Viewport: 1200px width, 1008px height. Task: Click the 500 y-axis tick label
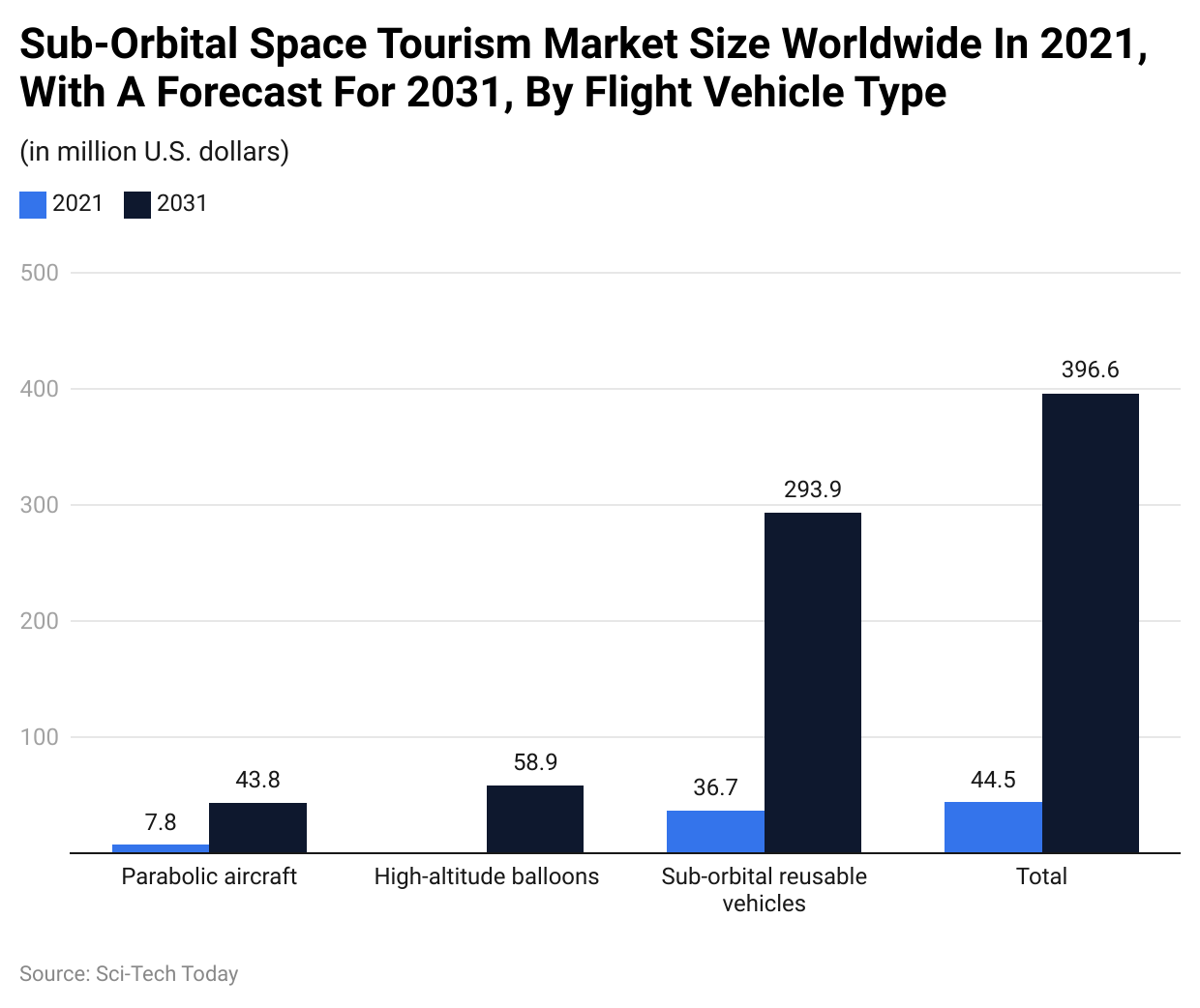click(40, 273)
